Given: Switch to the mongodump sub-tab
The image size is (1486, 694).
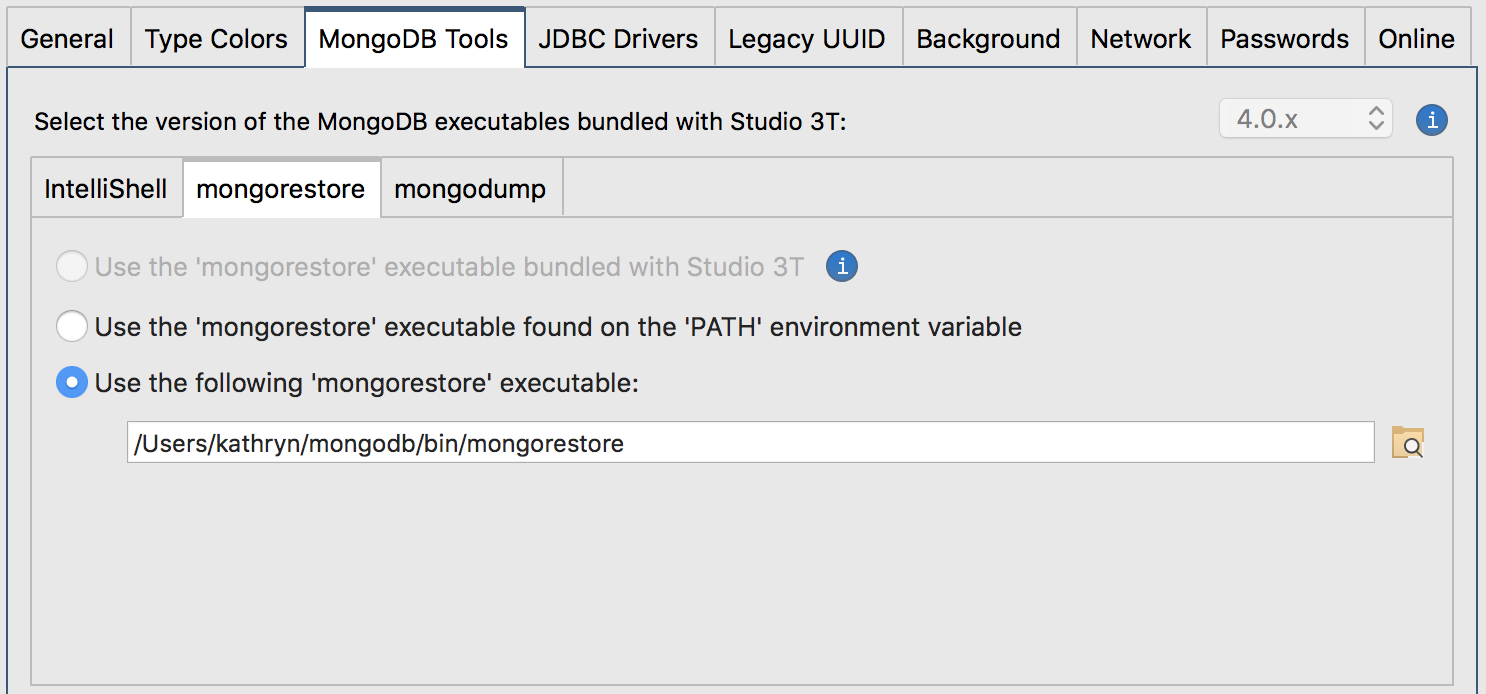Looking at the screenshot, I should (470, 189).
